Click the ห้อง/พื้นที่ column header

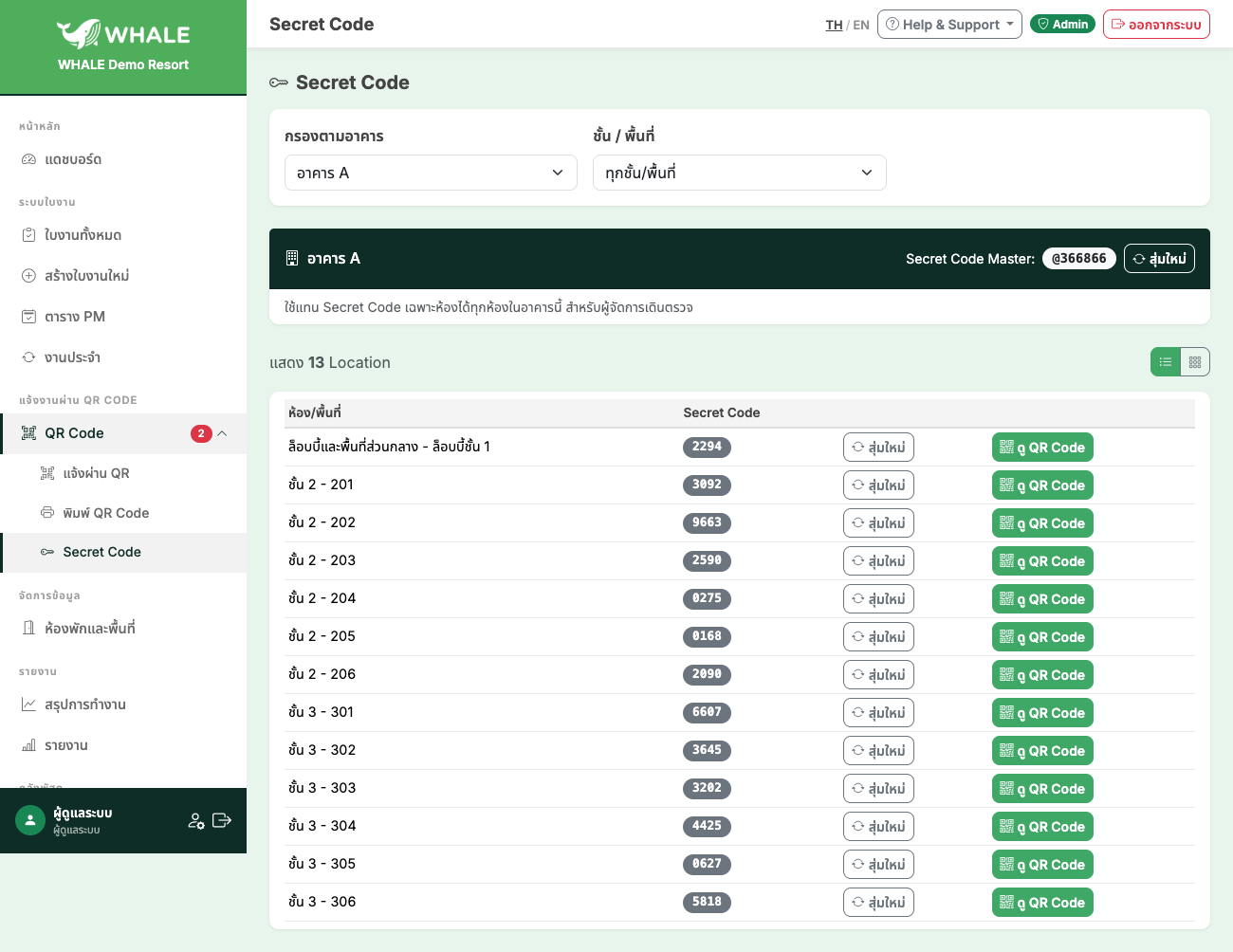(x=315, y=412)
